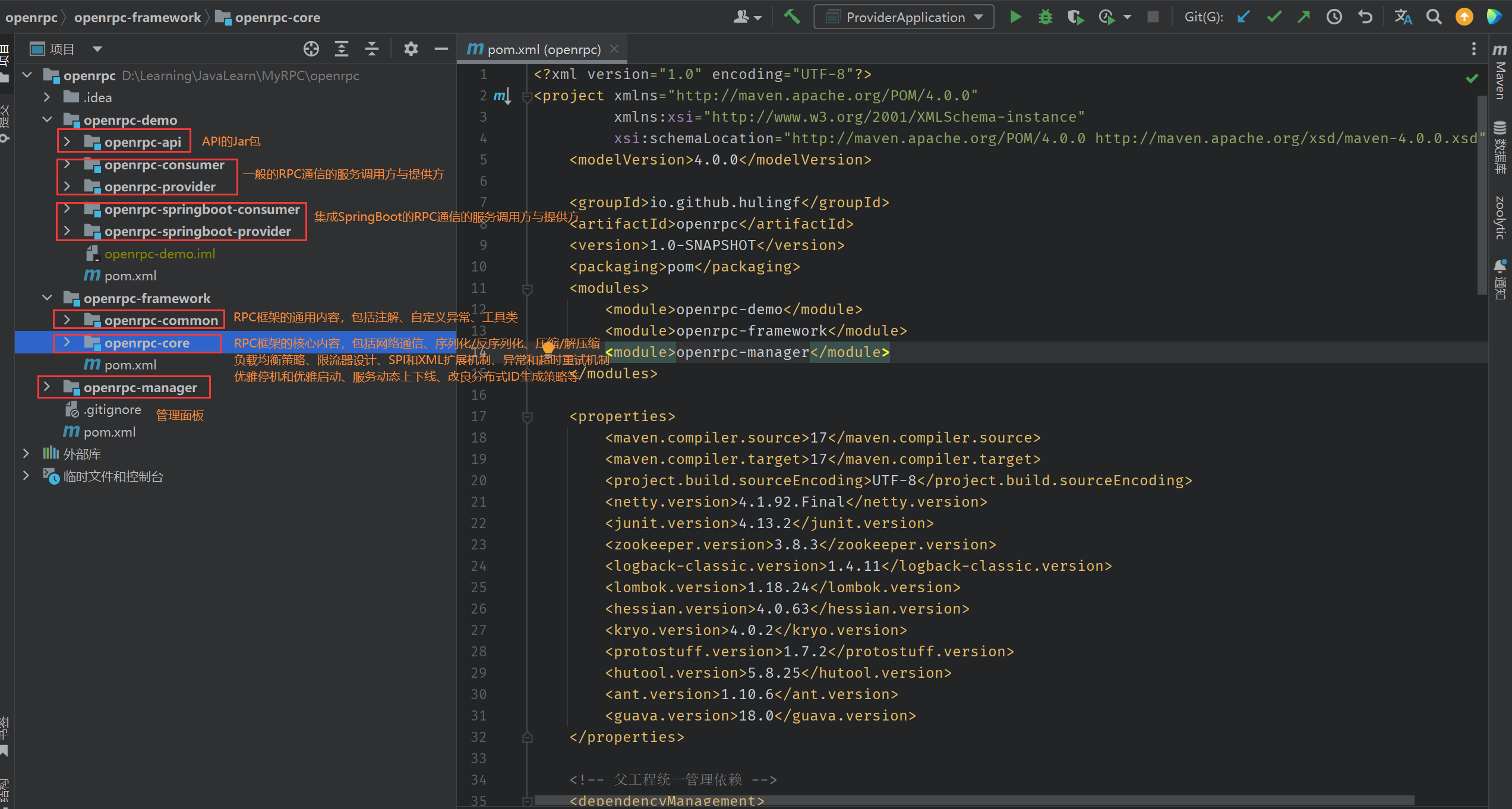Viewport: 1512px width, 809px height.
Task: Expand the openrpc-consumer module
Action: pos(67,164)
